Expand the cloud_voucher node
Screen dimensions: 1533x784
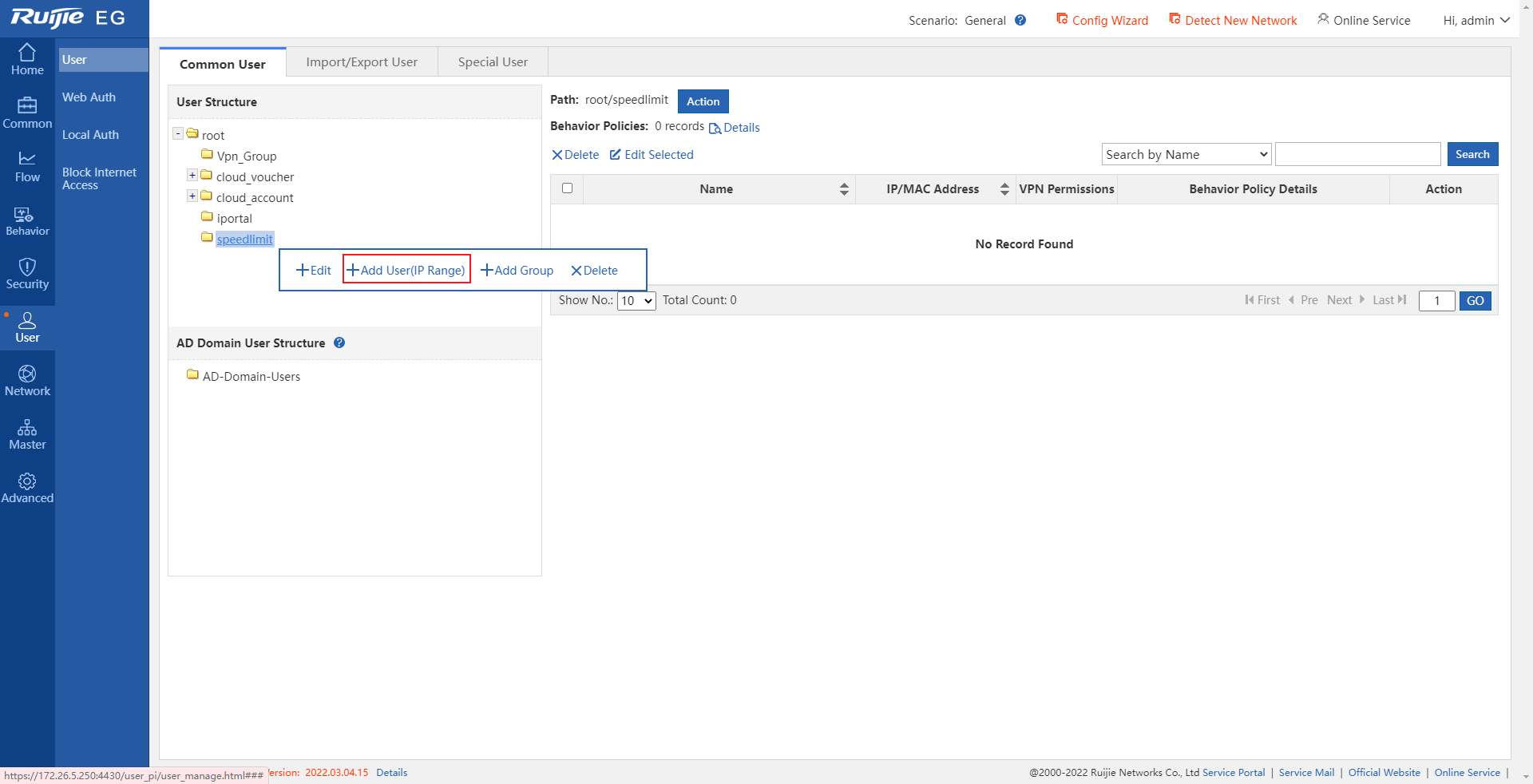pyautogui.click(x=192, y=175)
